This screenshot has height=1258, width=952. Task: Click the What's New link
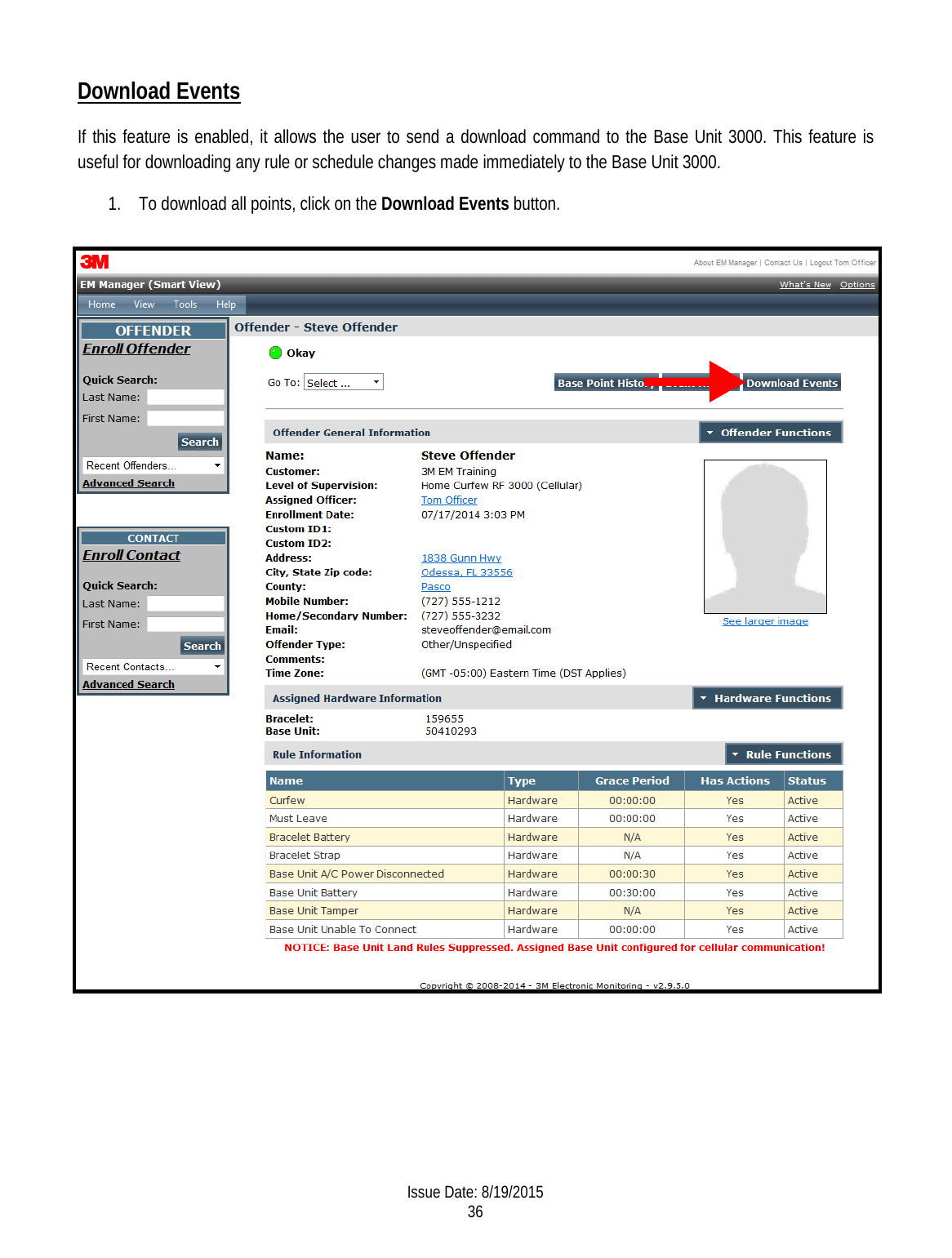coord(805,285)
